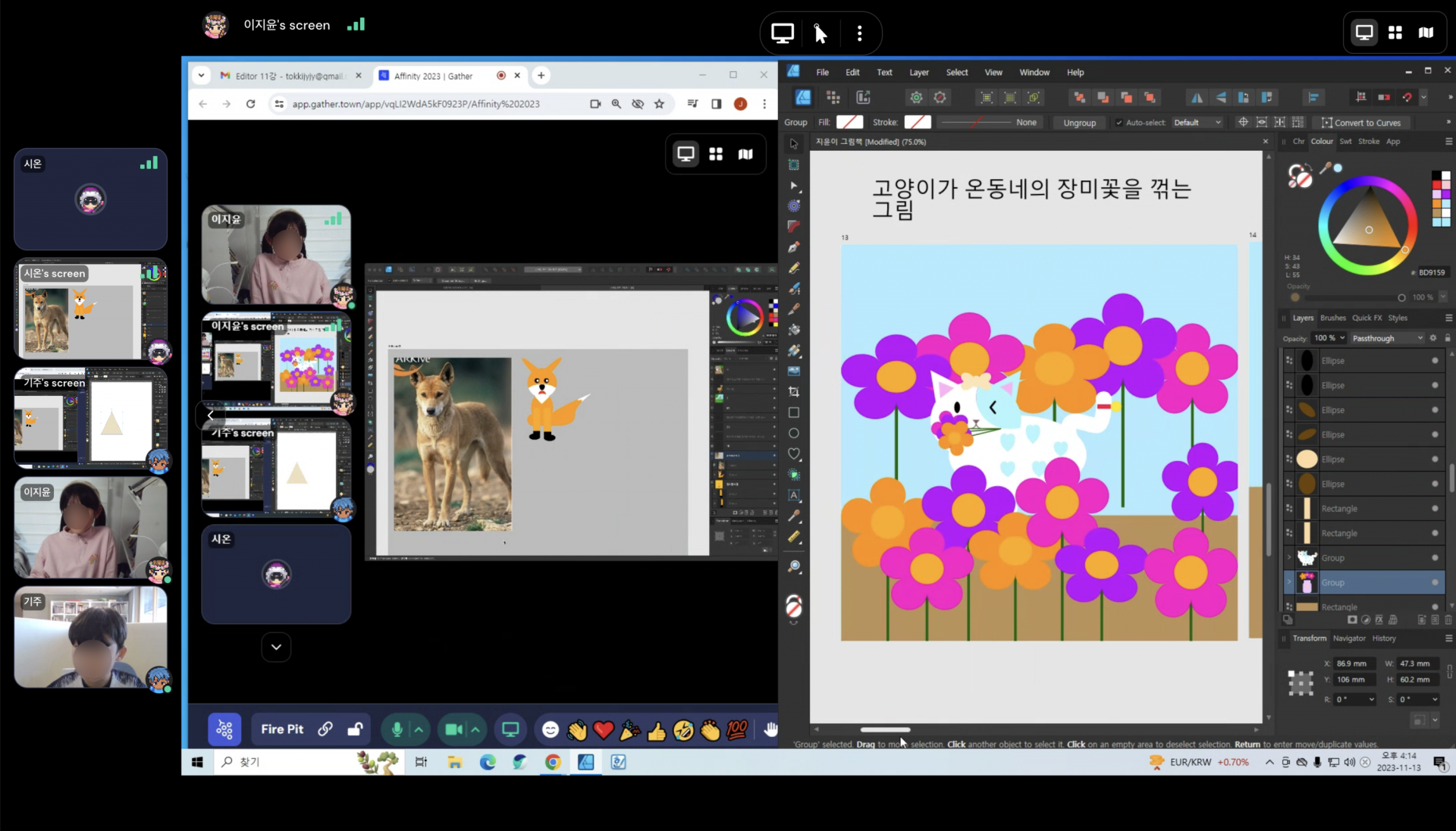Screen dimensions: 1456x831
Task: Select the Pencil tool
Action: coord(794,268)
